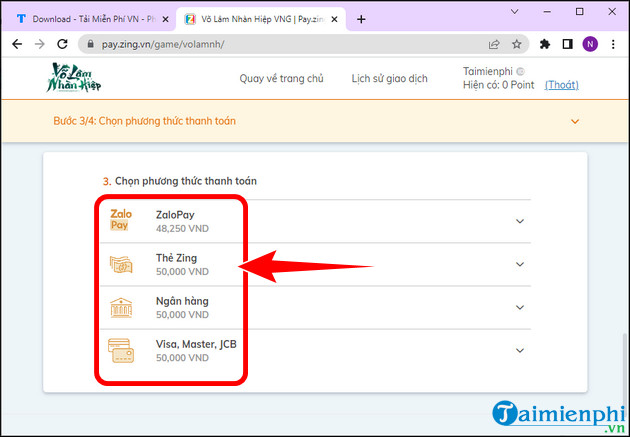Open a new tab with the plus button
This screenshot has width=630, height=437.
tap(361, 19)
